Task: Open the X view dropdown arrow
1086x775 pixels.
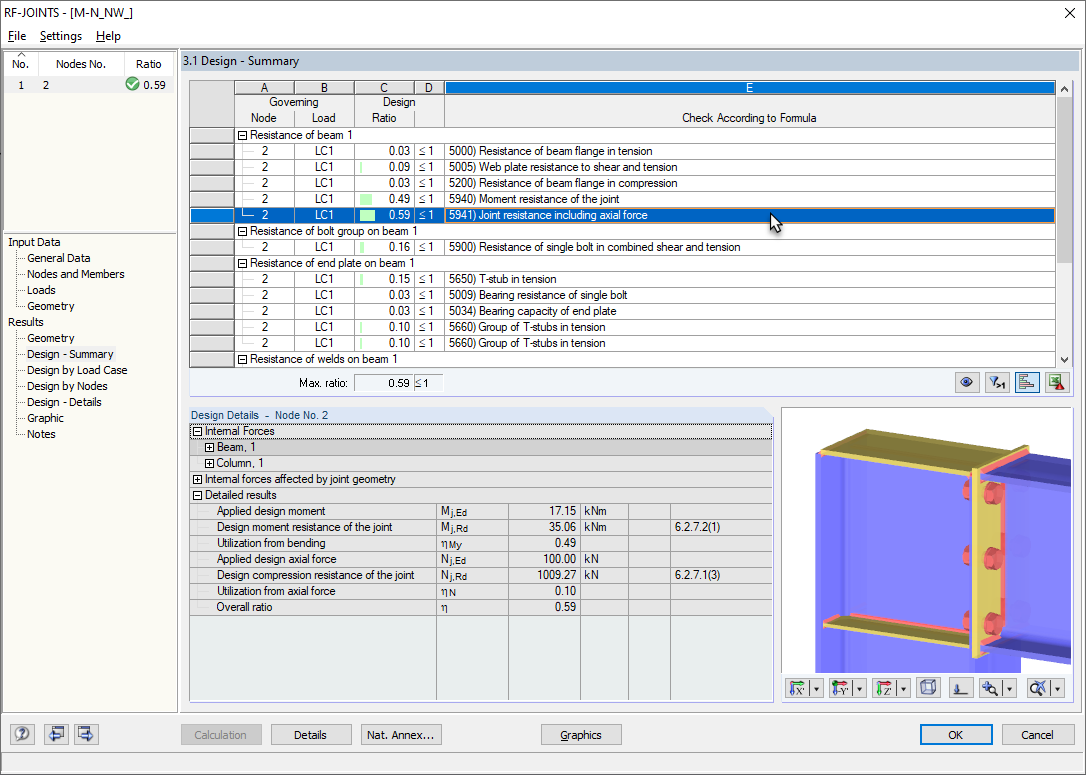Action: (817, 688)
